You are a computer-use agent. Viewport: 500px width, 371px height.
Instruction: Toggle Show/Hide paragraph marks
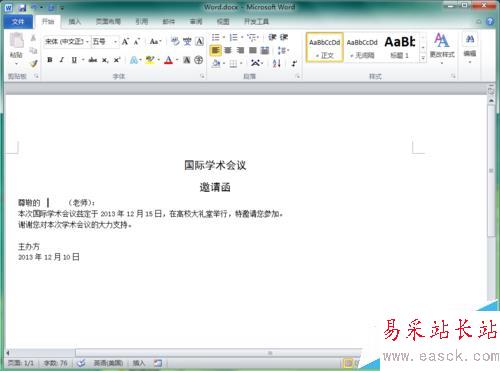(x=294, y=63)
